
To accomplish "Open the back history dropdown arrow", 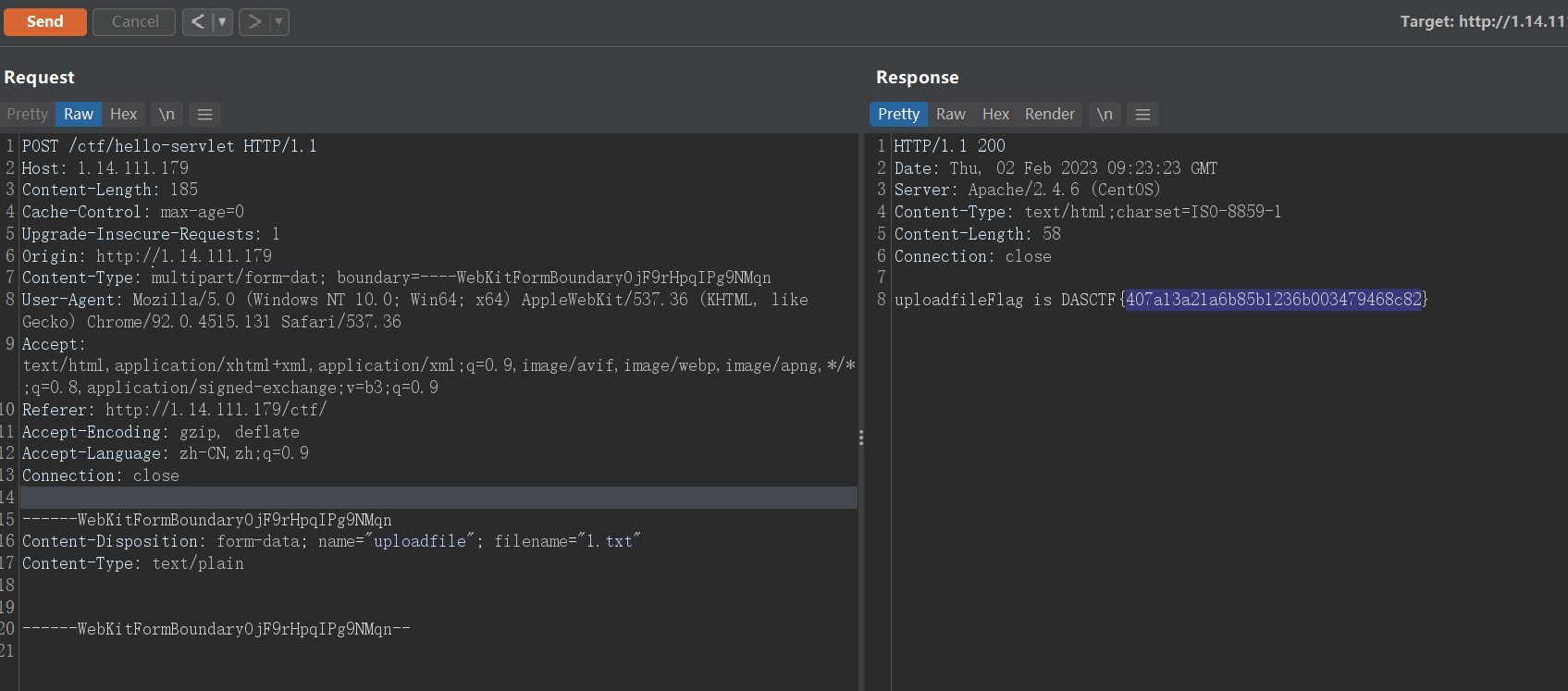I will pos(222,21).
